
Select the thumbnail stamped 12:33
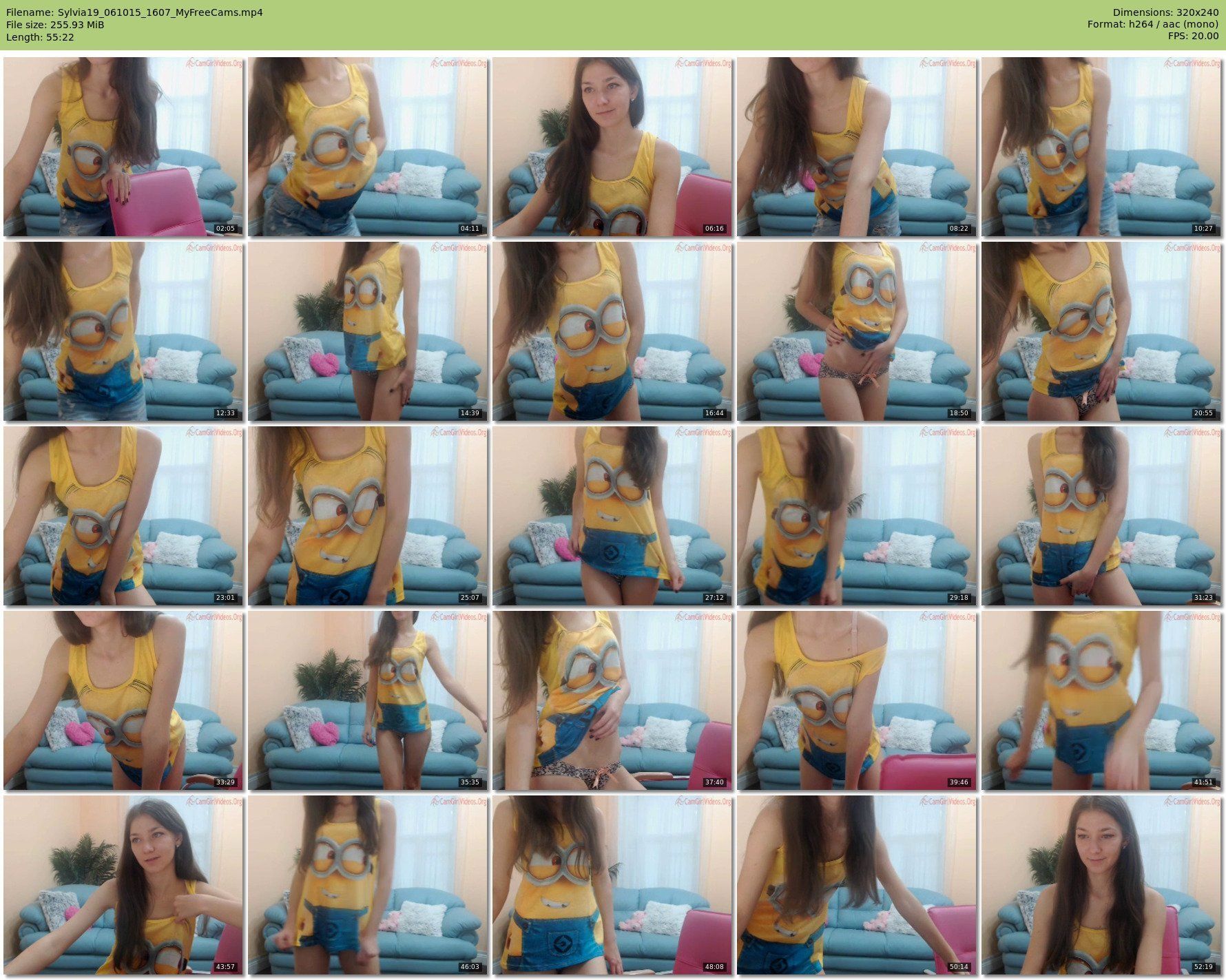(x=123, y=331)
